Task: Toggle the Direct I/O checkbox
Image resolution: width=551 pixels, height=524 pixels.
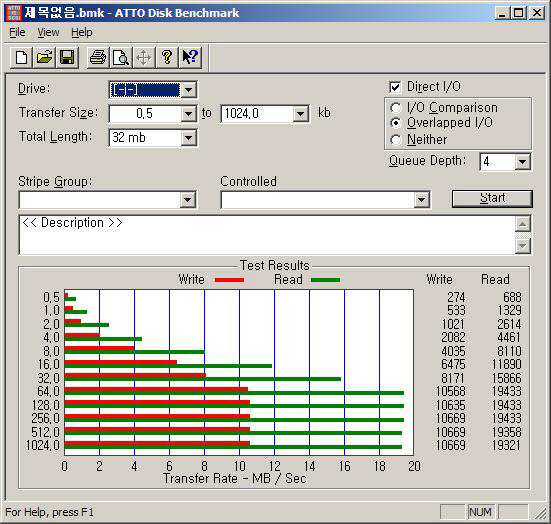Action: point(395,87)
